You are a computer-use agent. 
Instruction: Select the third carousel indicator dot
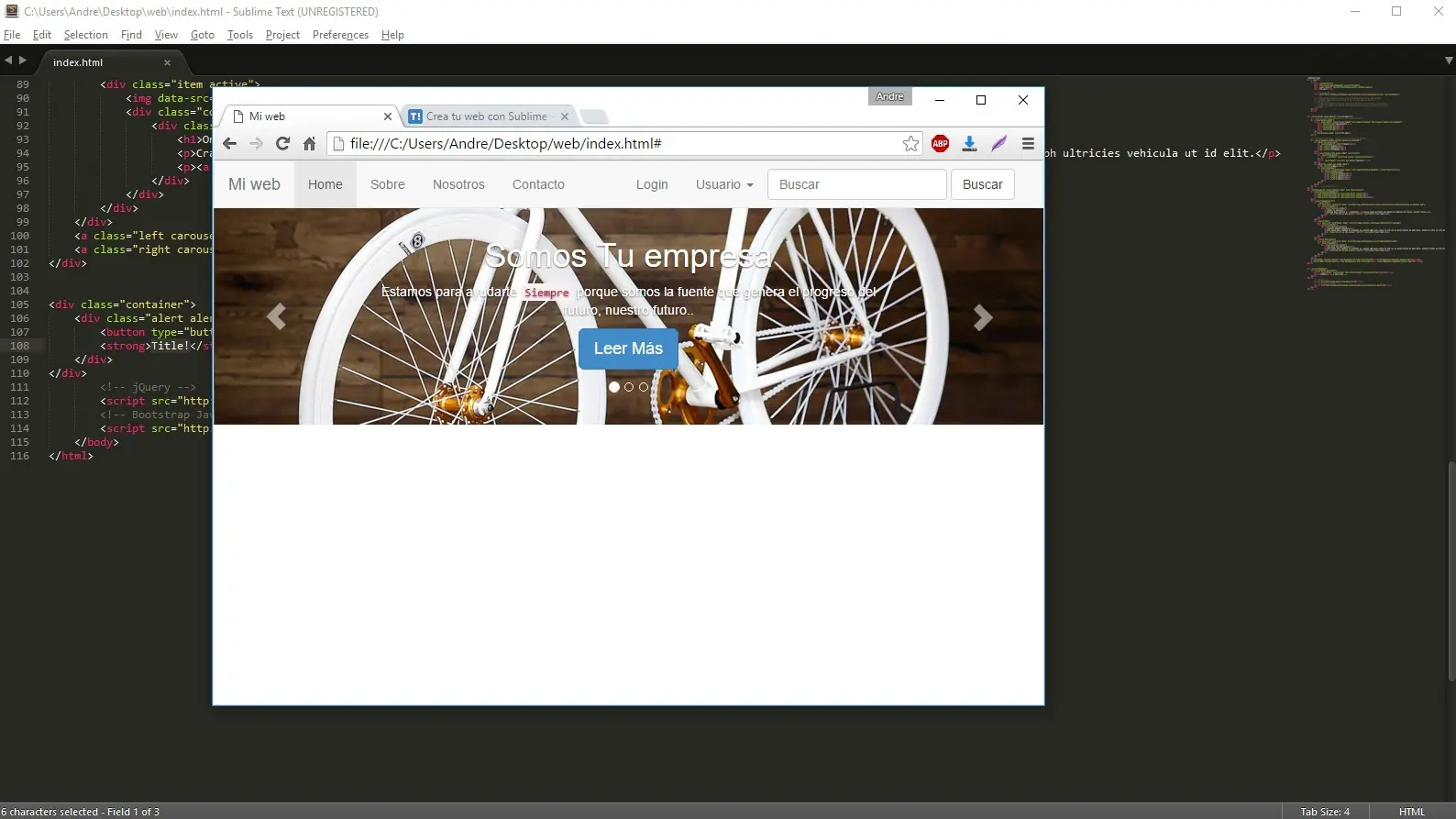click(x=644, y=387)
